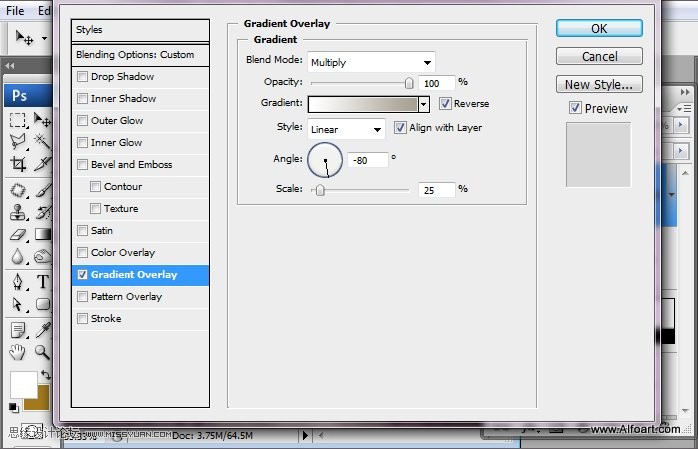Open the File menu

(15, 10)
